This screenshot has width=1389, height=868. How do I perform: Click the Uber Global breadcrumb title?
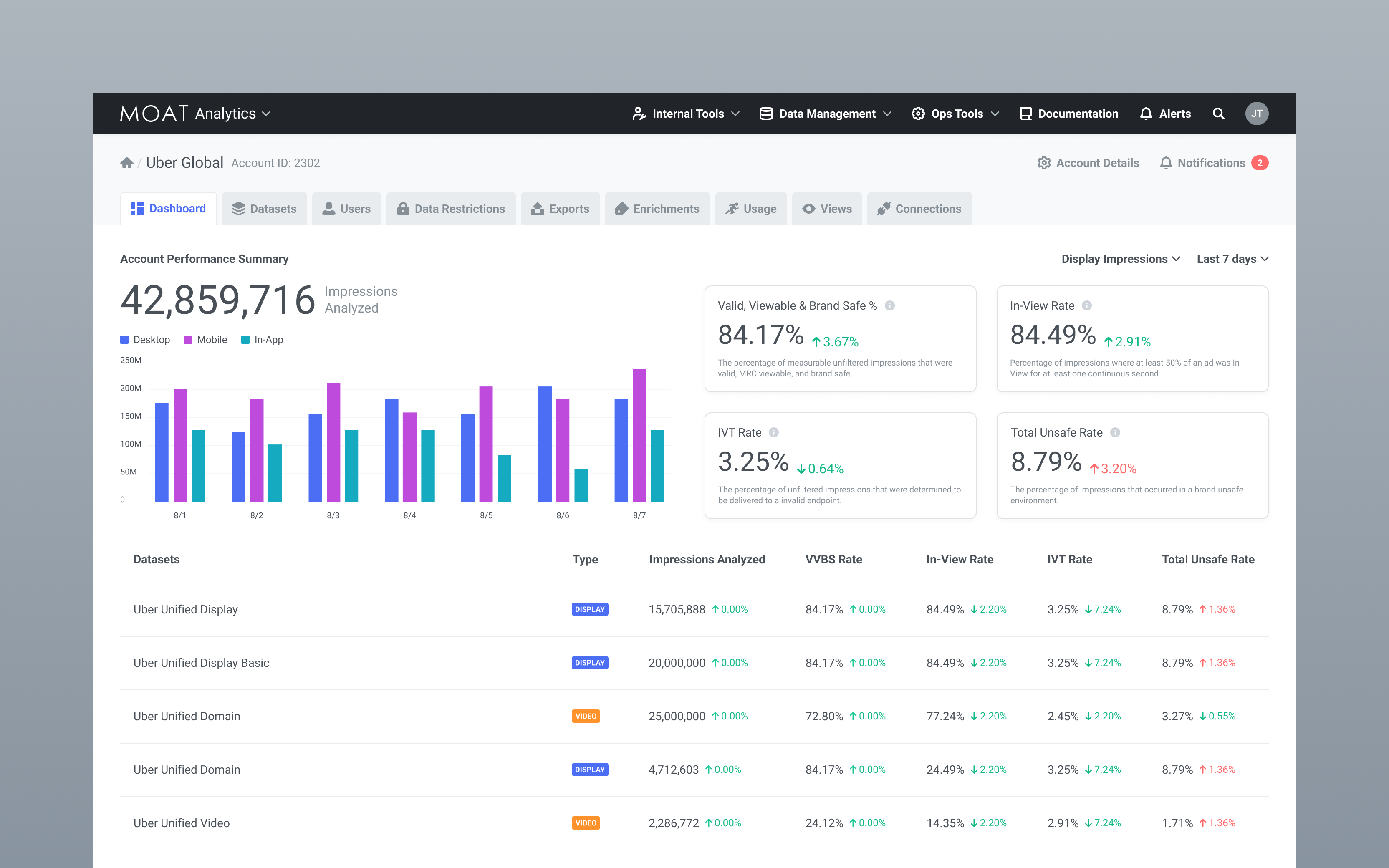(x=184, y=163)
